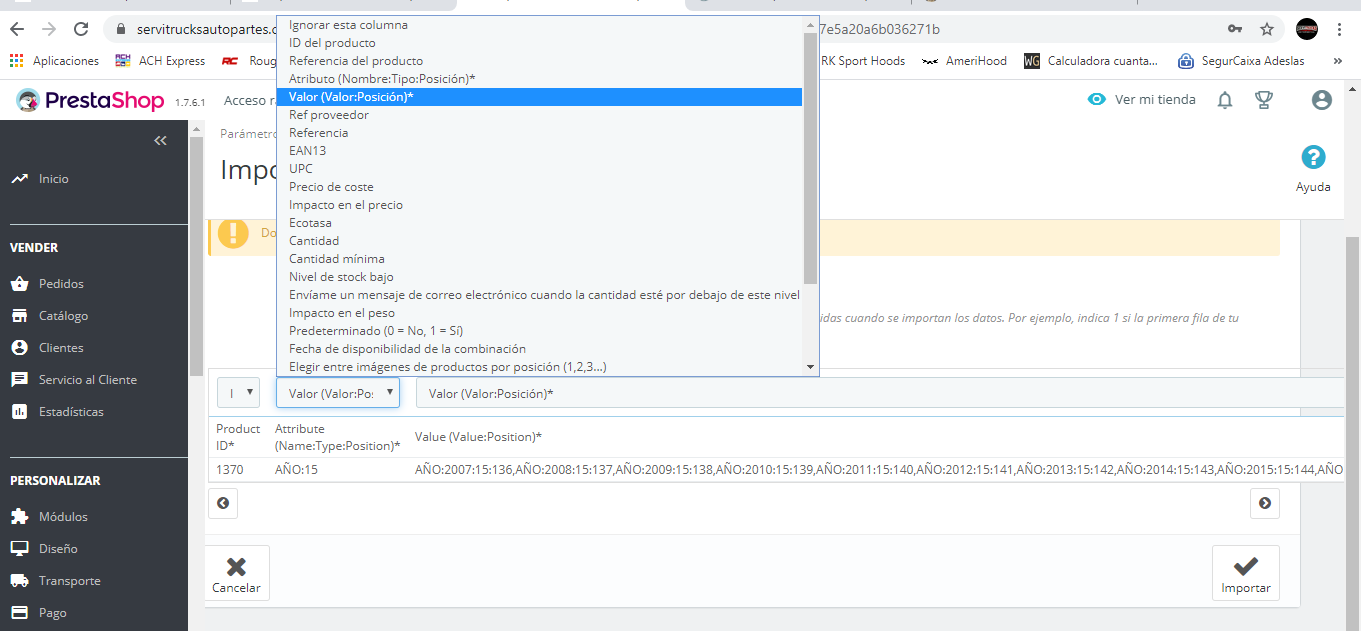This screenshot has width=1361, height=631.
Task: Select highlighted 'Valor (Valor:Posición)*' list option
Action: coord(540,97)
